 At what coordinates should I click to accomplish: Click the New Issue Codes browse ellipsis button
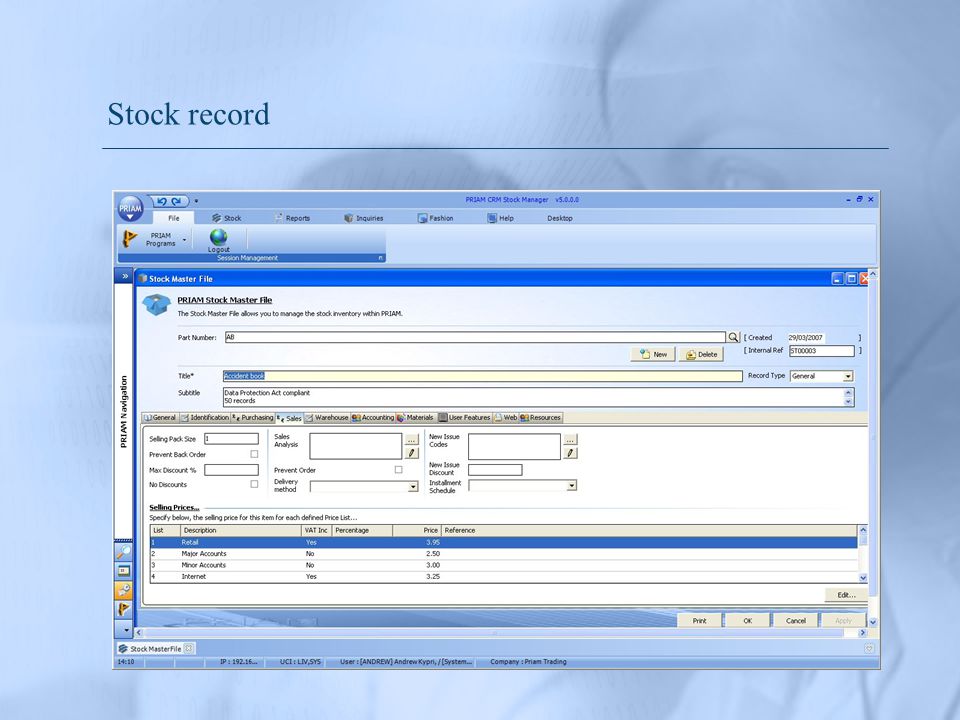tap(570, 440)
